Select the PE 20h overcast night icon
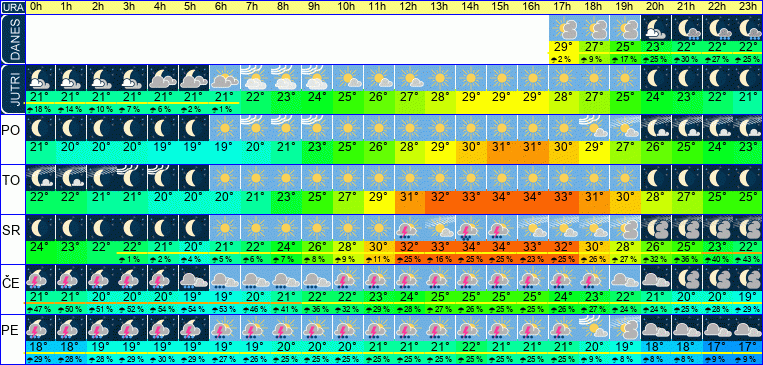 (x=656, y=327)
